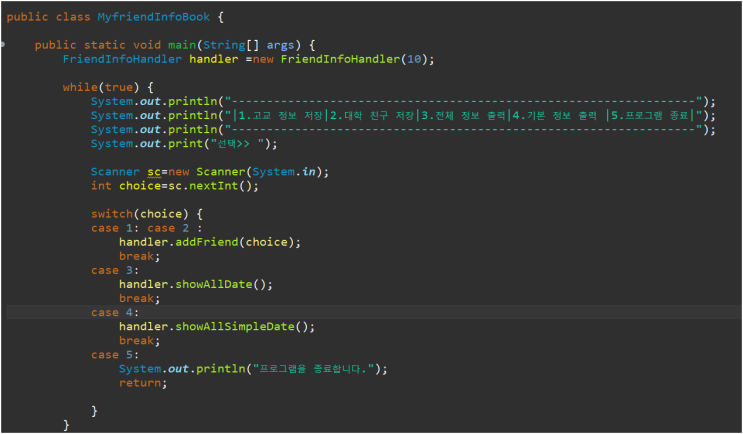The width and height of the screenshot is (743, 434).
Task: Place cursor on the literal 10 argument
Action: click(414, 59)
